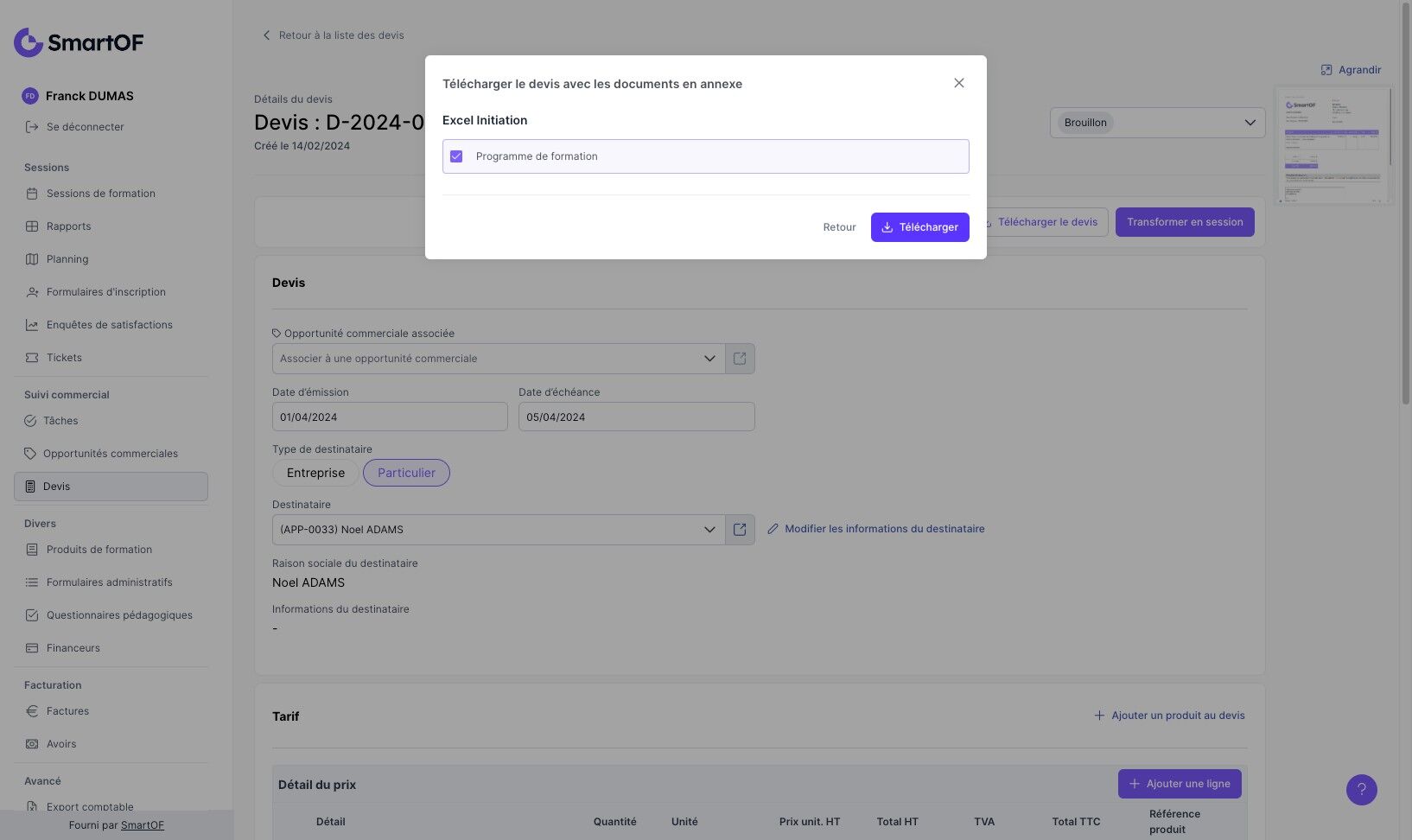This screenshot has height=840, width=1412.
Task: Click the quote preview thumbnail
Action: point(1332,145)
